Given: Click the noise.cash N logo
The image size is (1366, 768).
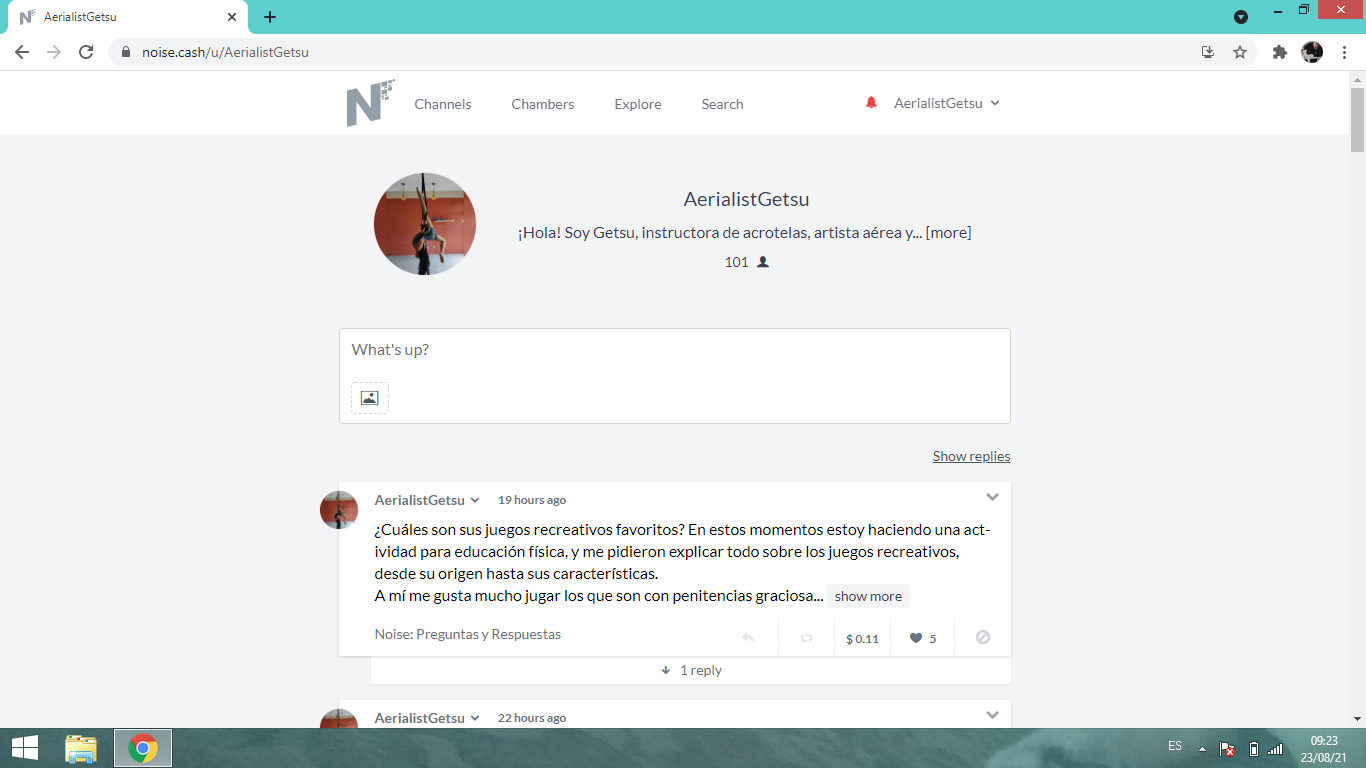Looking at the screenshot, I should pos(371,103).
